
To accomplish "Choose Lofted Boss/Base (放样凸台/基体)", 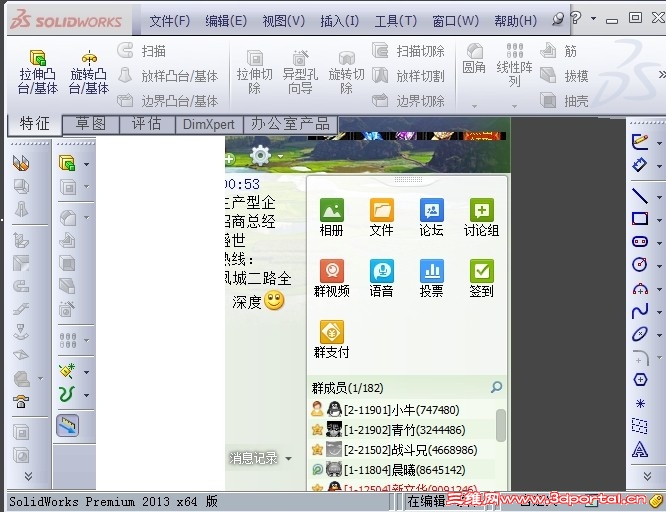I will click(x=168, y=76).
